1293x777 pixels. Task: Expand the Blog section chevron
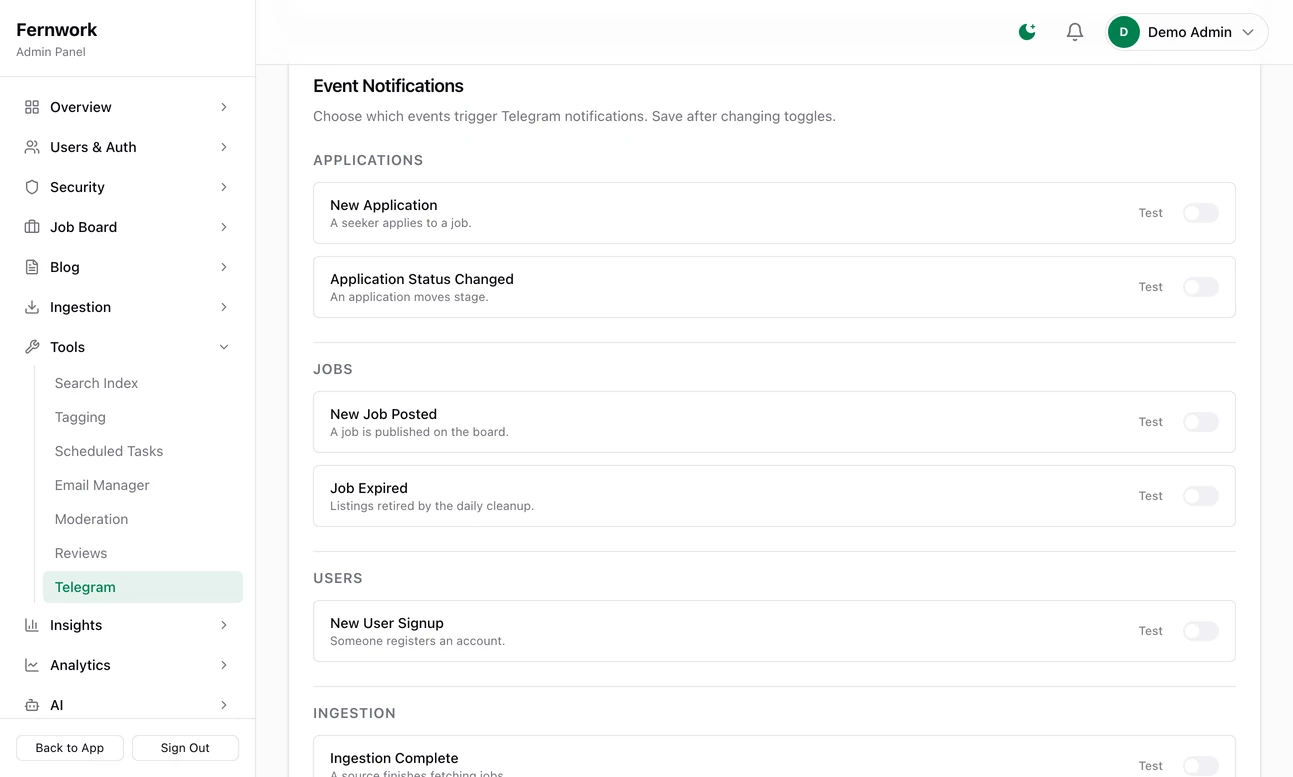pos(224,267)
